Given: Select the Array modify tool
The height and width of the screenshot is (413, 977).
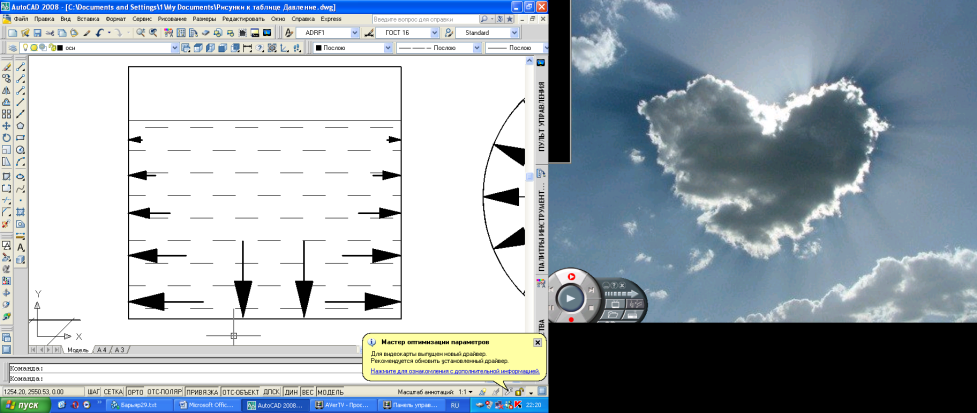Looking at the screenshot, I should coord(7,113).
